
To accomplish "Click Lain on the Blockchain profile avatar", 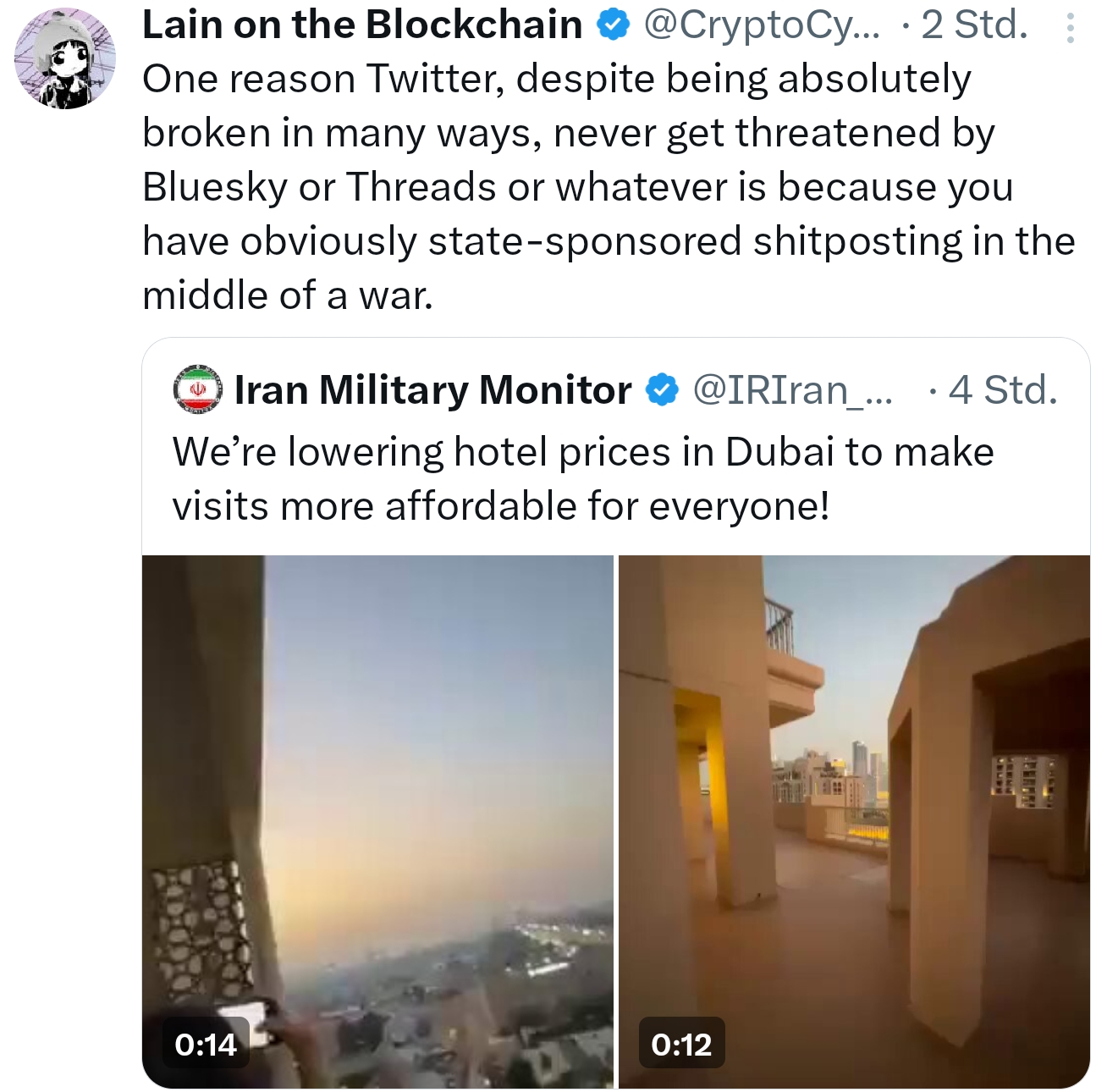I will pyautogui.click(x=65, y=58).
